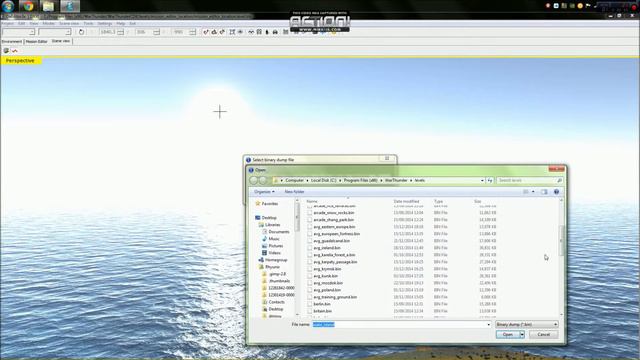Open the Settings menu
640x360 pixels.
pos(104,24)
